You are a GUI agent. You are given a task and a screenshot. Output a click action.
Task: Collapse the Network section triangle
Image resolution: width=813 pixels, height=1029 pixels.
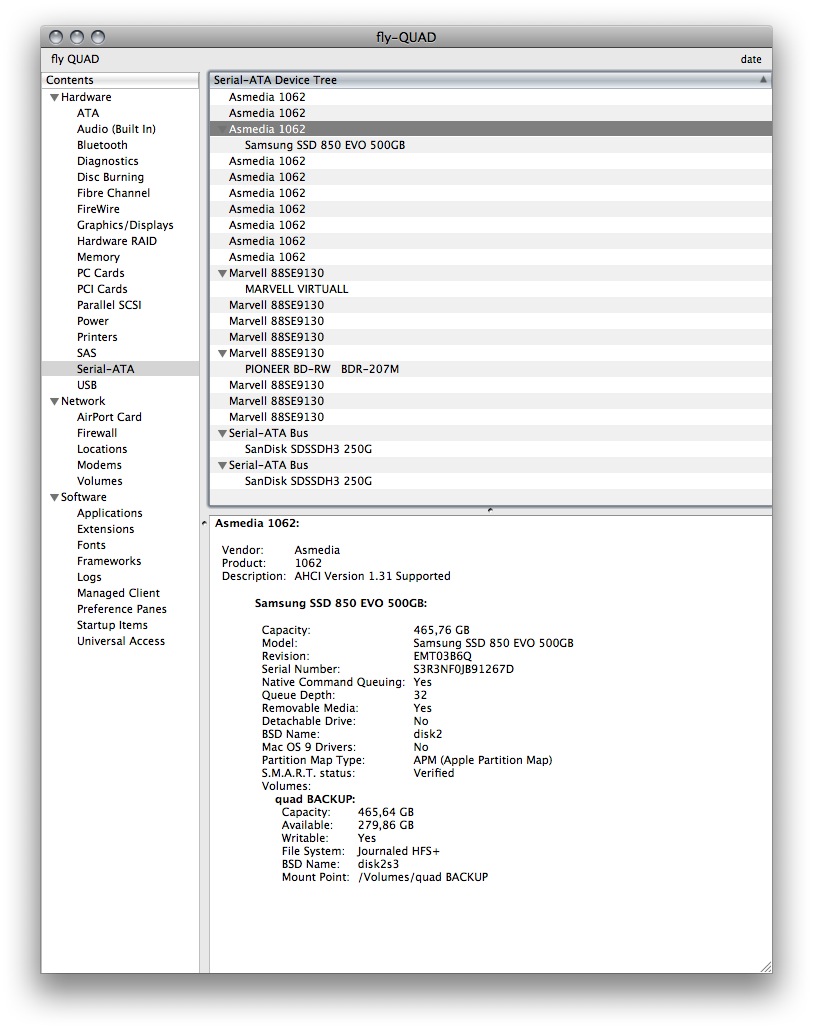(x=54, y=402)
